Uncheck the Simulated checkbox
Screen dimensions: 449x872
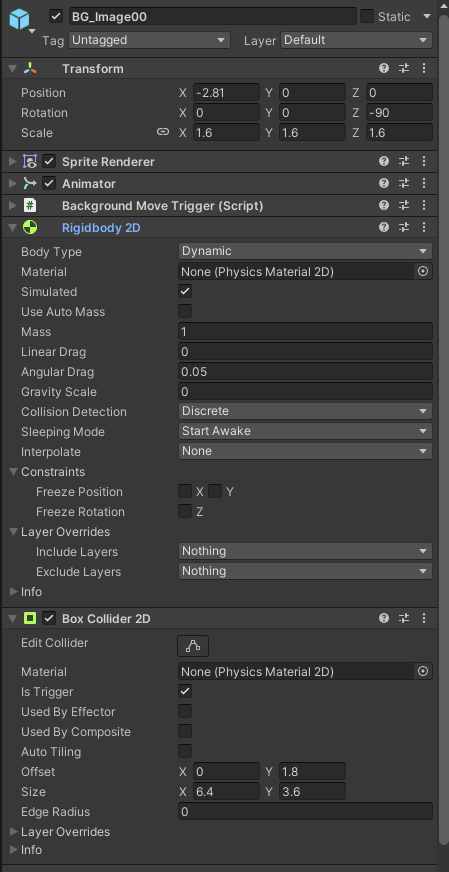point(185,291)
